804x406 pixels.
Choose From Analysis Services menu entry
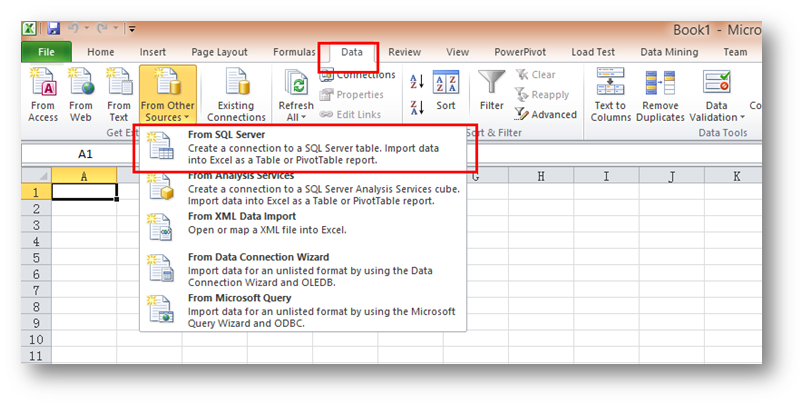coord(303,189)
